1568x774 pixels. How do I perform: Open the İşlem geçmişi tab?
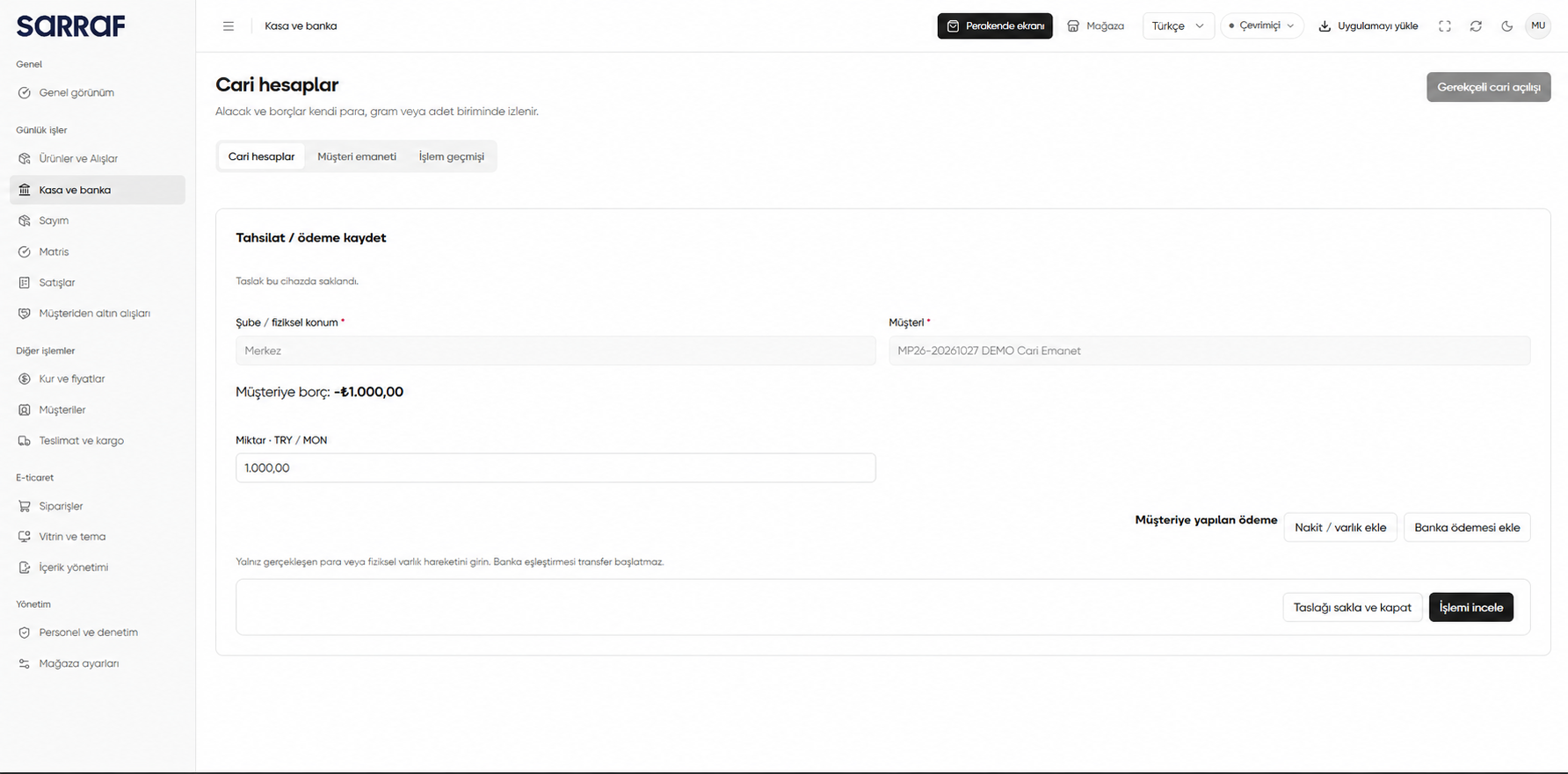pos(452,156)
